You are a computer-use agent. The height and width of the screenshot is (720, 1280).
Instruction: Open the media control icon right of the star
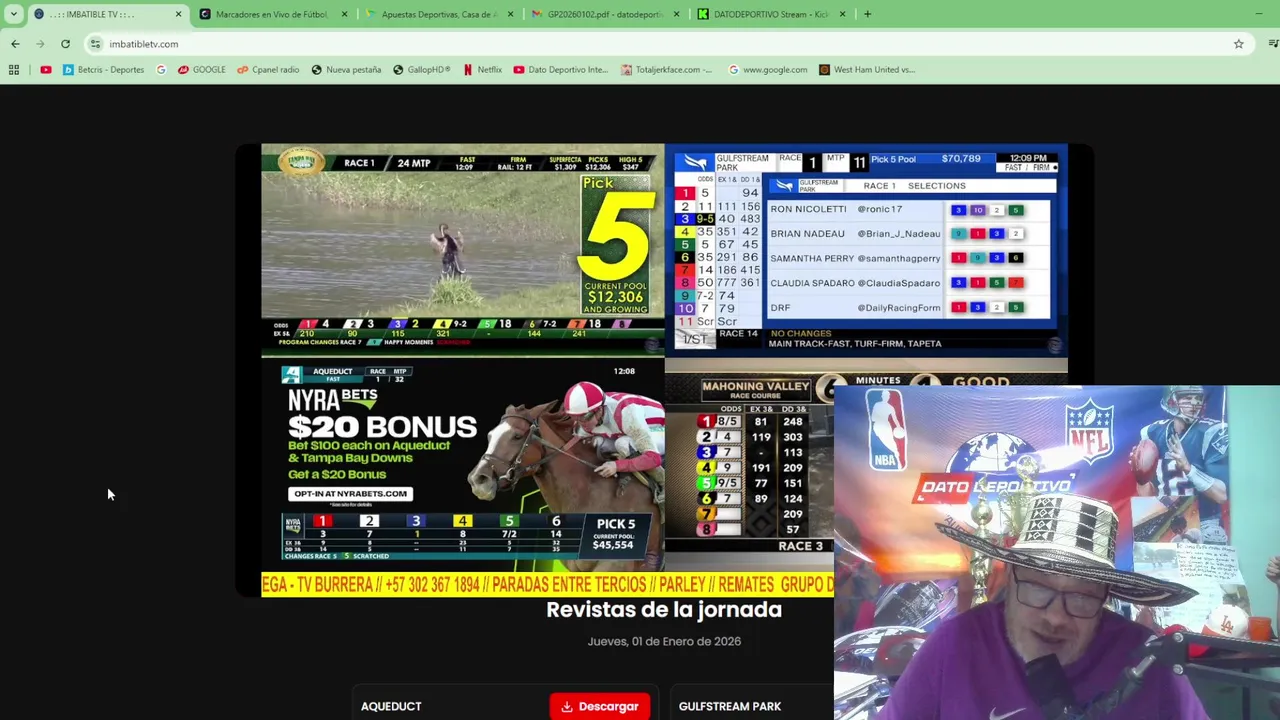(x=1272, y=44)
